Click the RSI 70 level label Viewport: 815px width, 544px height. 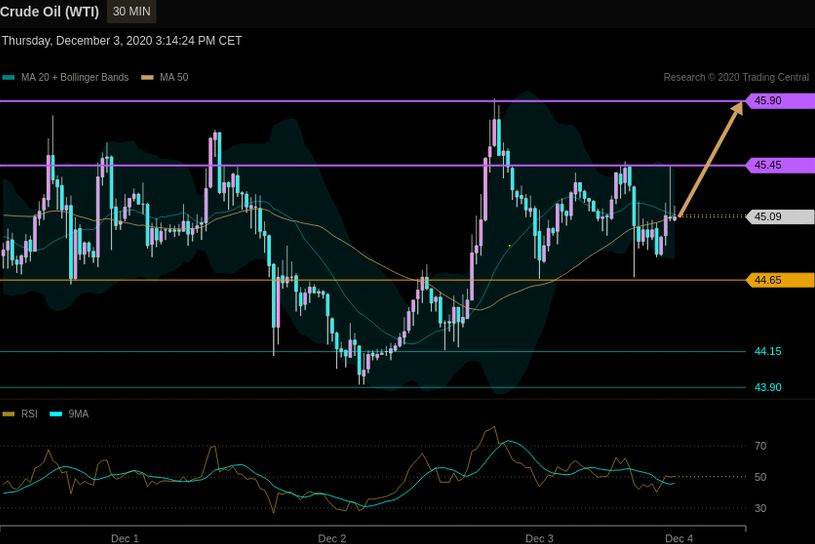pos(760,446)
